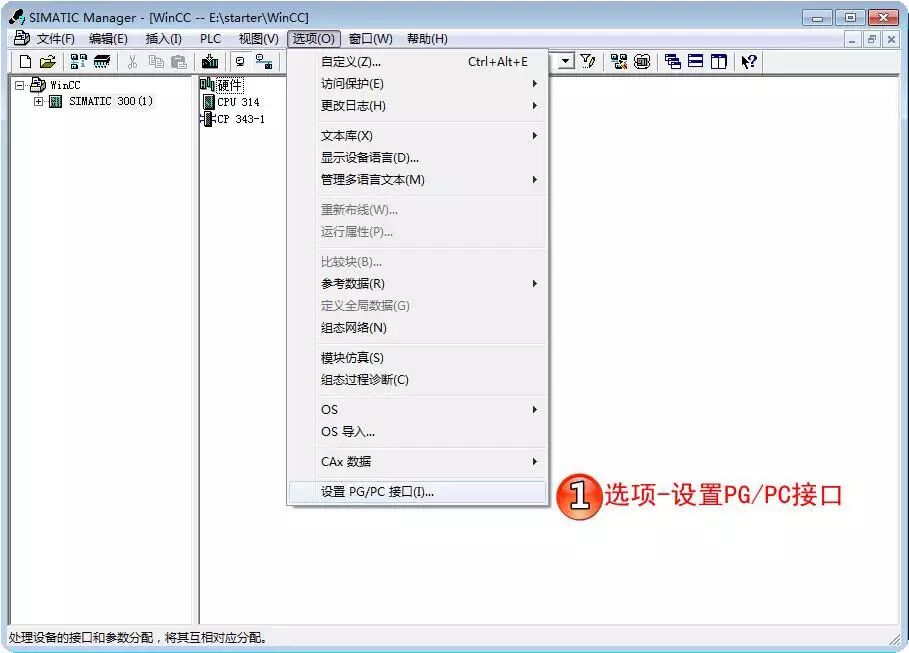Image resolution: width=909 pixels, height=653 pixels.
Task: Open the 帮助(H) menu
Action: (x=427, y=39)
